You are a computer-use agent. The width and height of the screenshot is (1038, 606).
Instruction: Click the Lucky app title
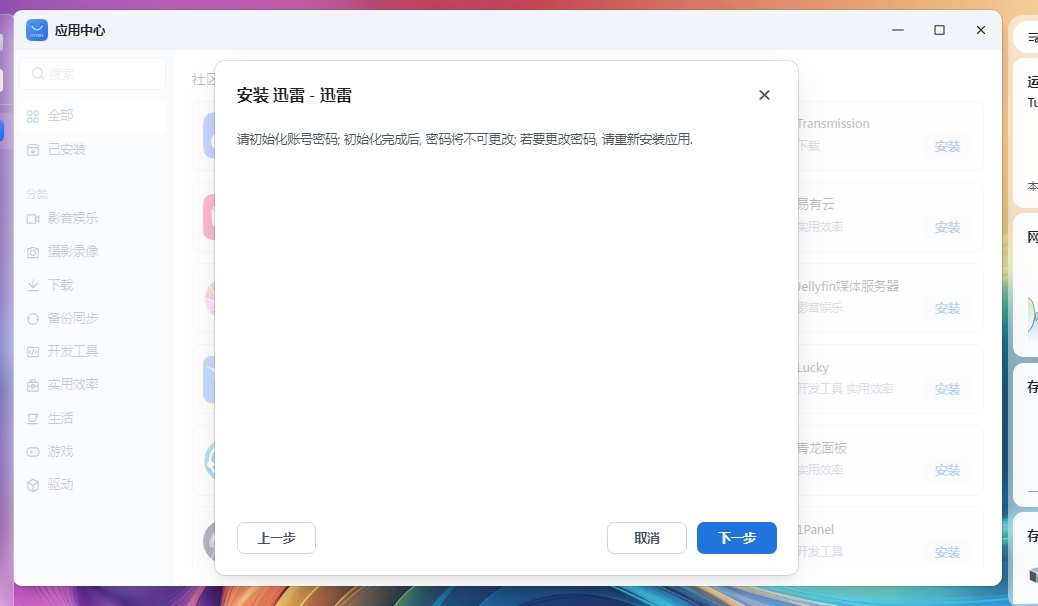pyautogui.click(x=814, y=368)
